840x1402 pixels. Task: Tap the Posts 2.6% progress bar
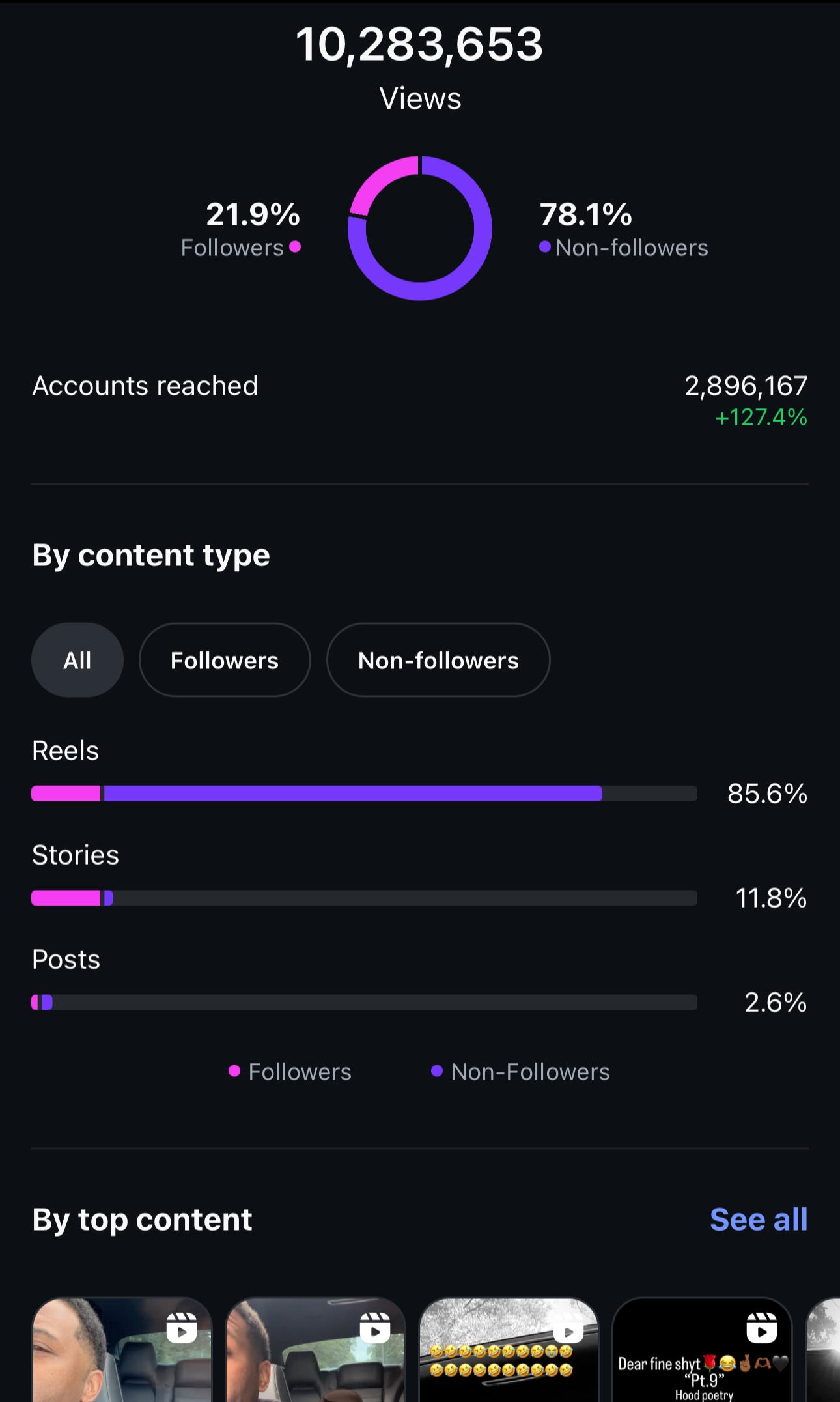point(364,1002)
